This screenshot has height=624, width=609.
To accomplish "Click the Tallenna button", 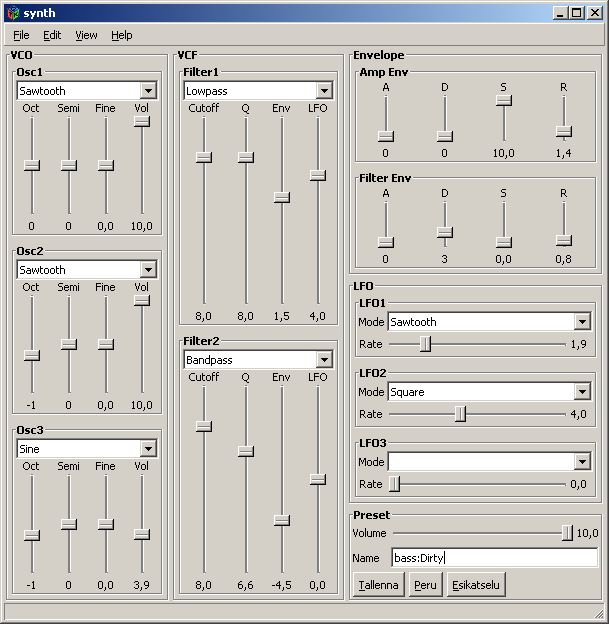I will click(379, 585).
